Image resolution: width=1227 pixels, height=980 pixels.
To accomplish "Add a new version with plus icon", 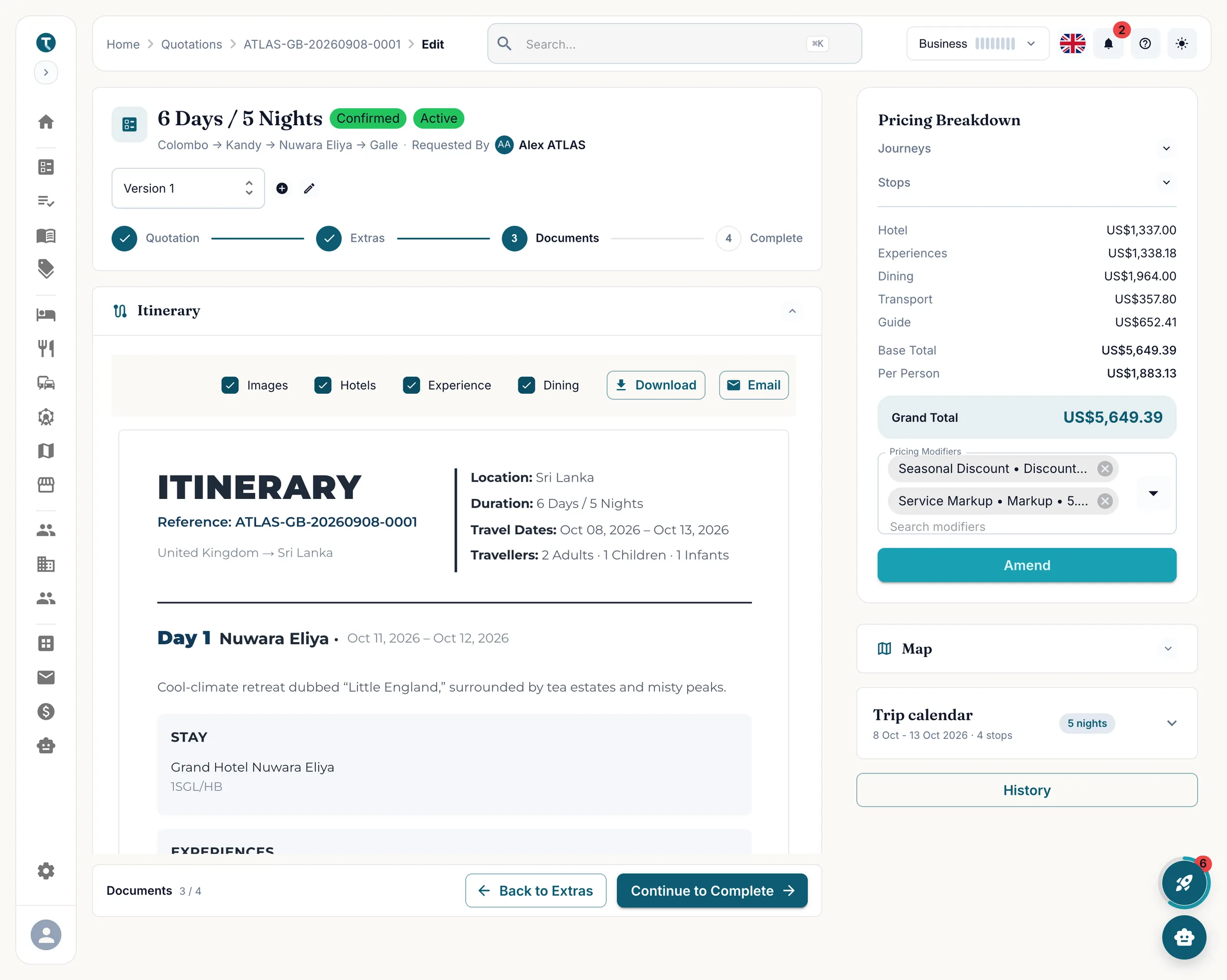I will click(282, 188).
